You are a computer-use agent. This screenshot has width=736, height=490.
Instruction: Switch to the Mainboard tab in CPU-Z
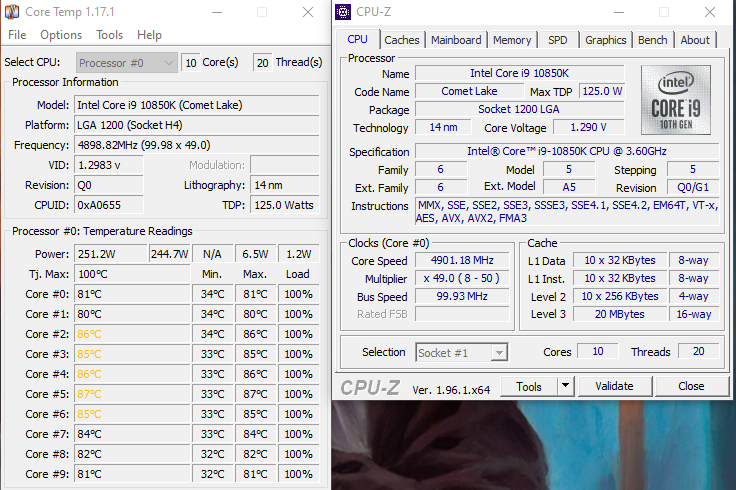coord(456,40)
